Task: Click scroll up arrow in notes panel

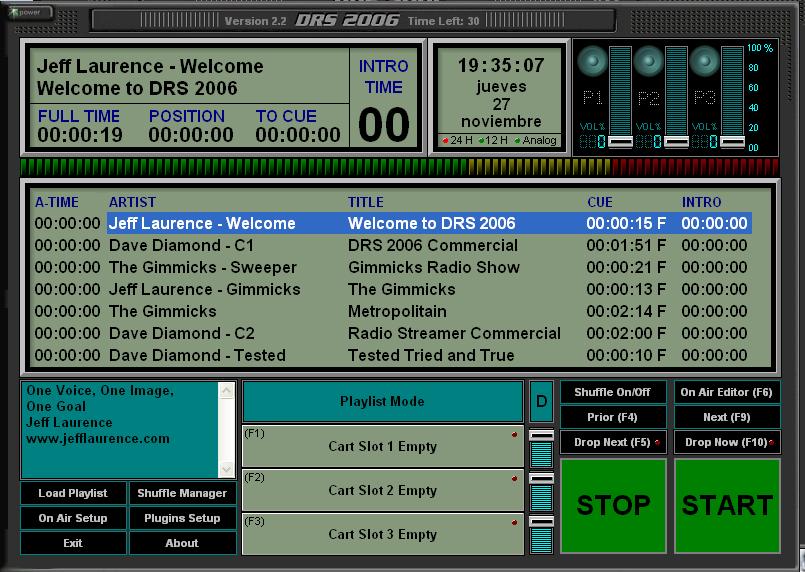Action: [x=226, y=391]
